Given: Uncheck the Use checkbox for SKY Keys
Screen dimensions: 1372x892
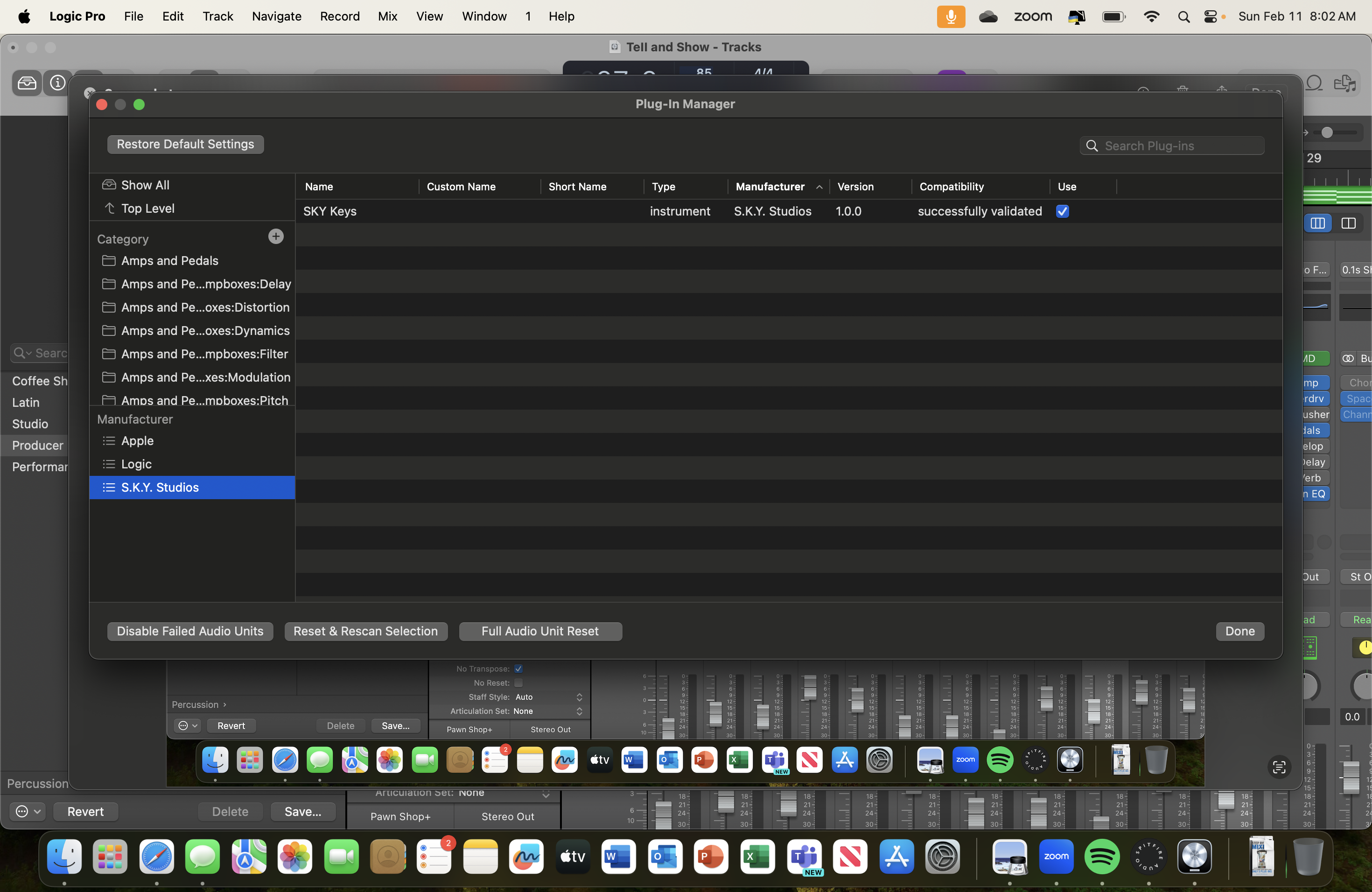Looking at the screenshot, I should click(1063, 211).
